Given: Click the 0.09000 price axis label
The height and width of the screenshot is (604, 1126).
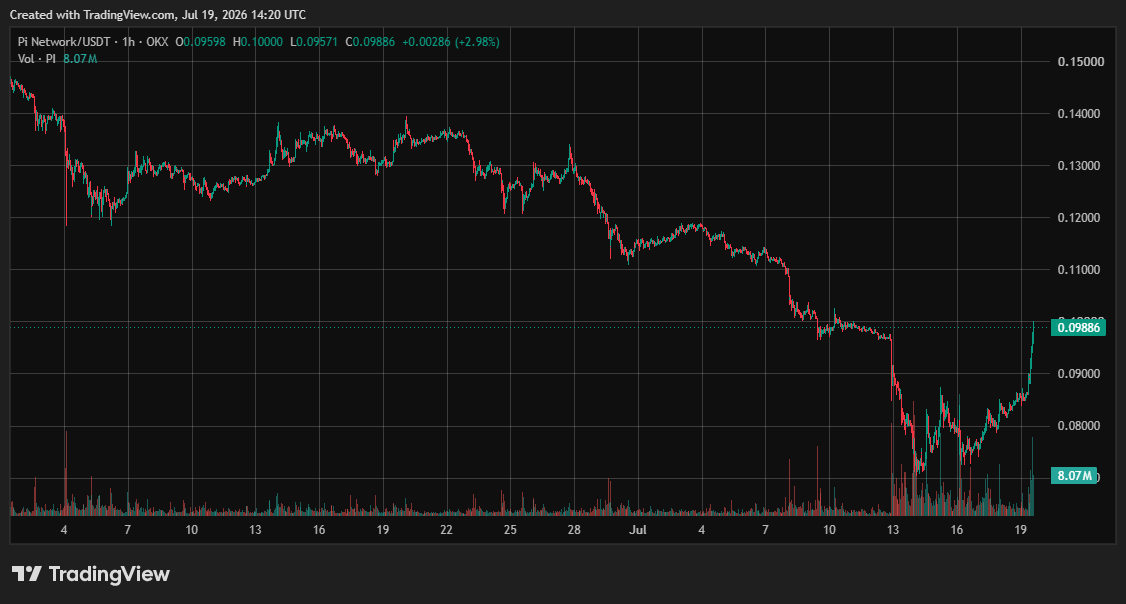Looking at the screenshot, I should click(x=1079, y=373).
